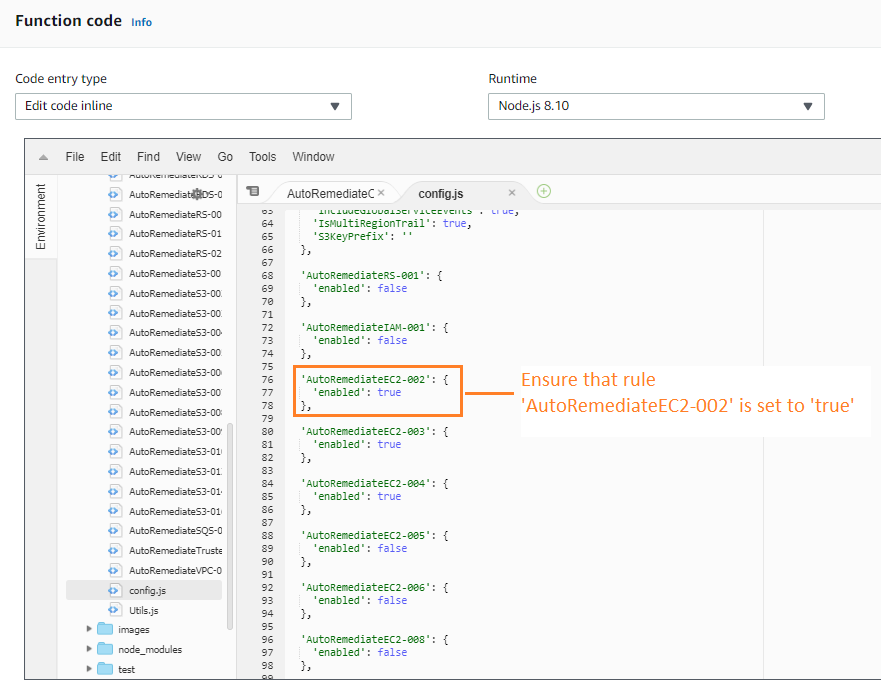Open the File menu
The width and height of the screenshot is (881, 682).
(x=74, y=156)
